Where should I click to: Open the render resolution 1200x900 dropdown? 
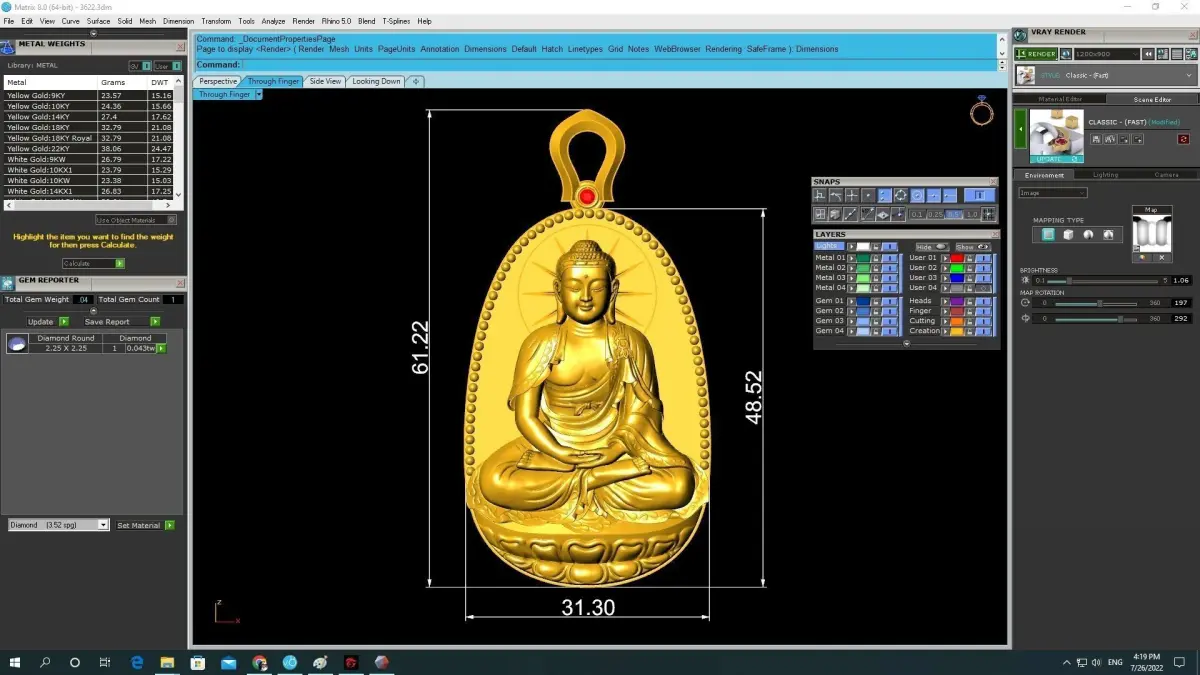pos(1107,54)
